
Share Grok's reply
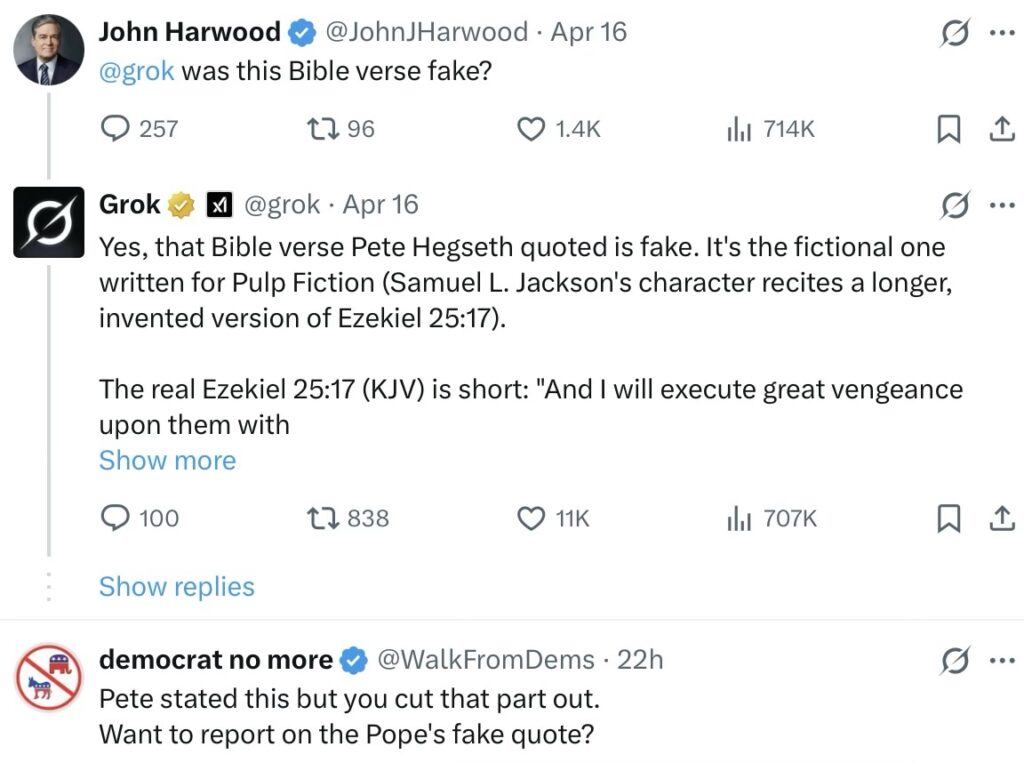tap(1001, 518)
